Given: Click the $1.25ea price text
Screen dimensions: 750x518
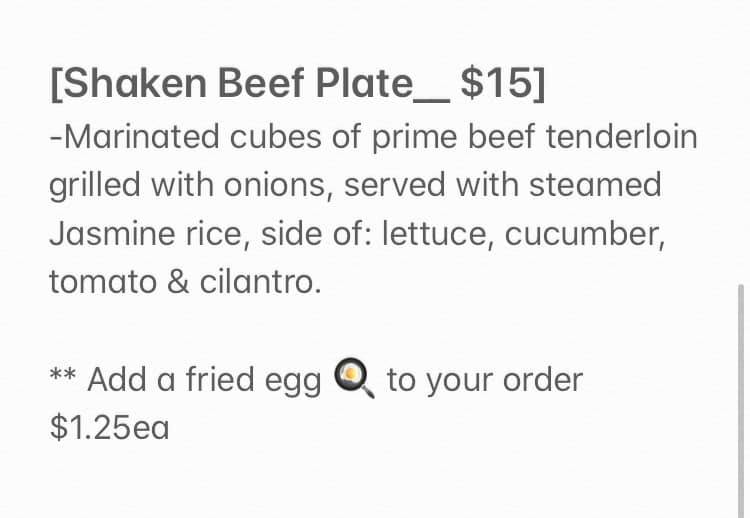Looking at the screenshot, I should tap(109, 428).
